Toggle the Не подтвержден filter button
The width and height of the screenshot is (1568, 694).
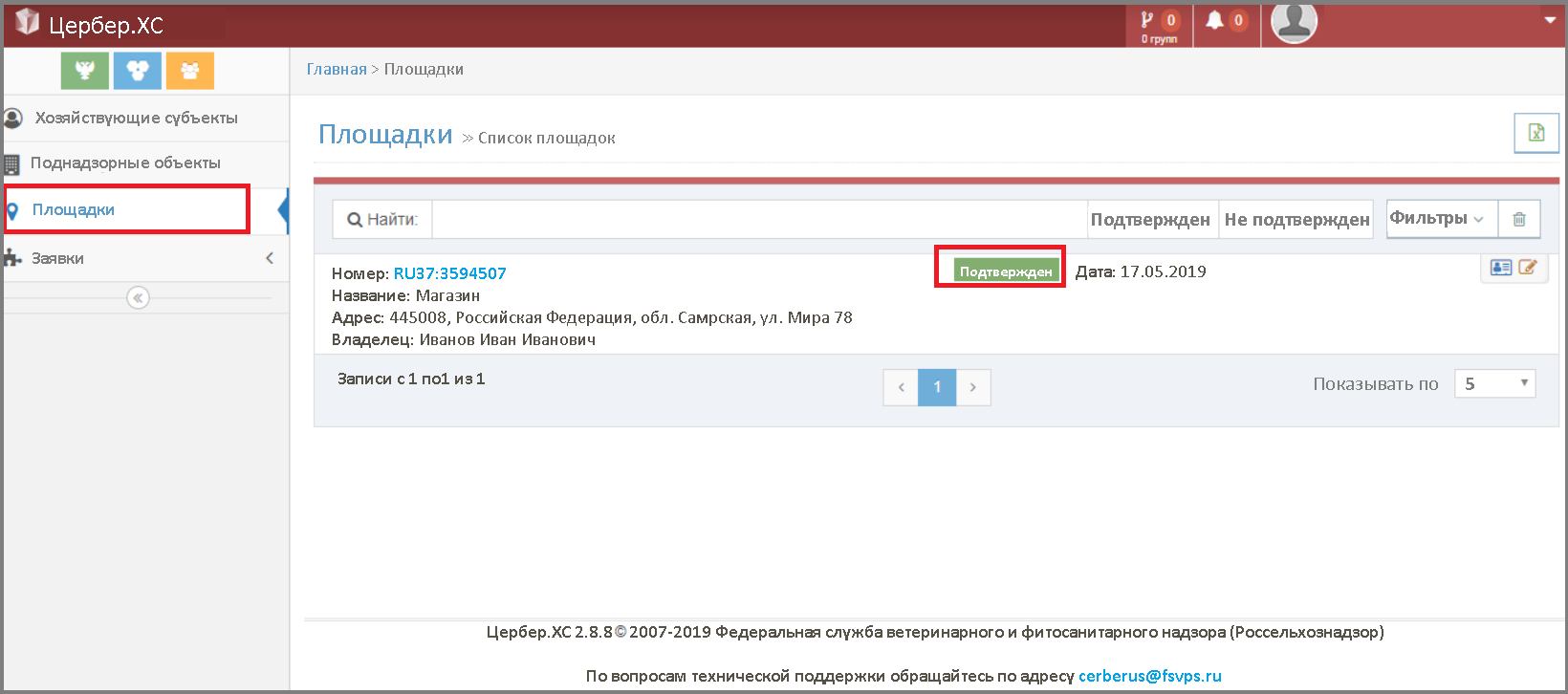coord(1296,220)
